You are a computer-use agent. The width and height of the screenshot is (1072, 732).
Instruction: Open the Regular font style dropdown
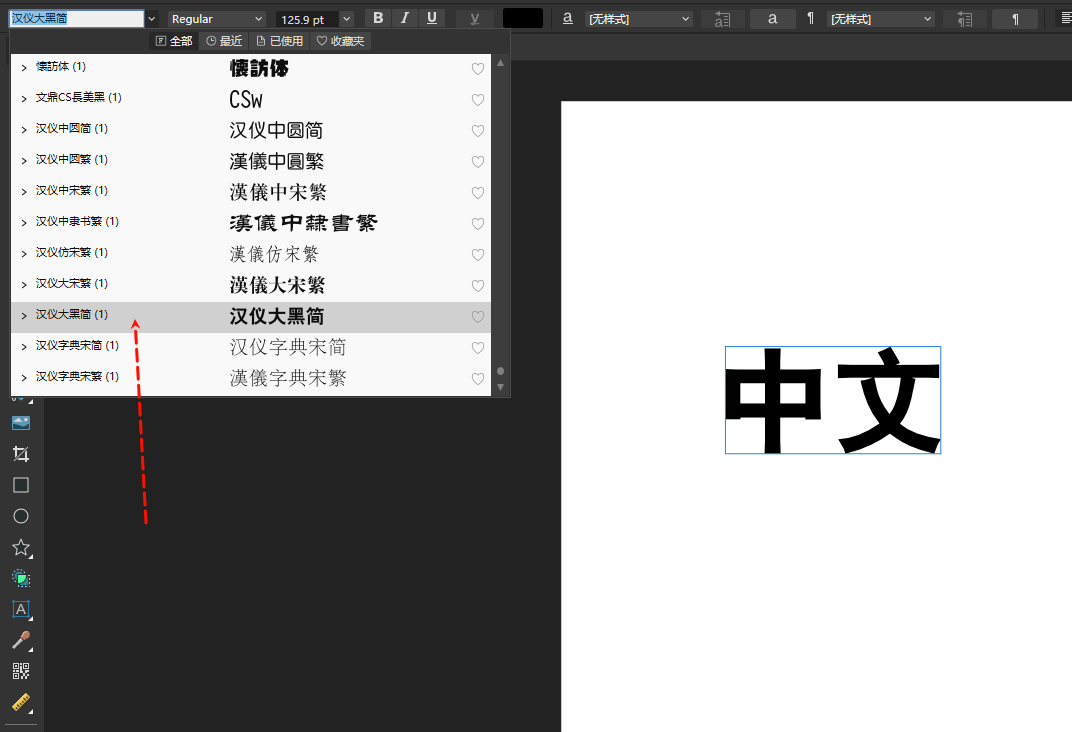tap(259, 18)
